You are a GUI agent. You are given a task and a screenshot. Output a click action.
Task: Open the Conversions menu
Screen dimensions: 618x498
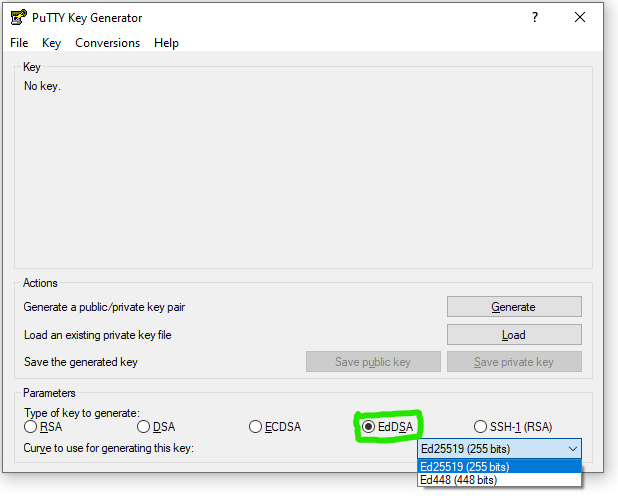point(108,43)
